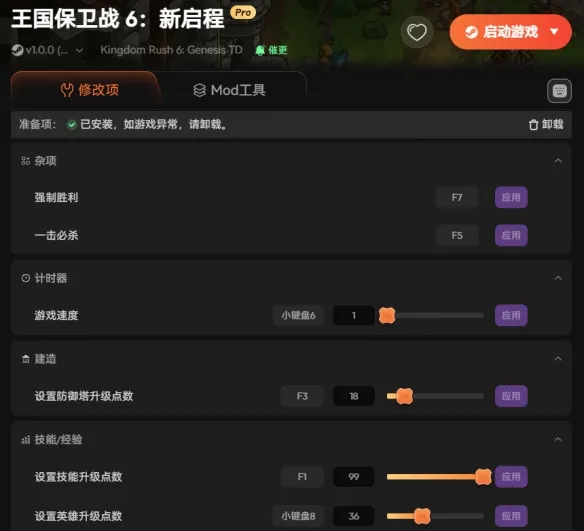This screenshot has width=584, height=531.
Task: Click the Kingdom Rush 6: Genesis TD subtitle
Action: click(x=171, y=50)
